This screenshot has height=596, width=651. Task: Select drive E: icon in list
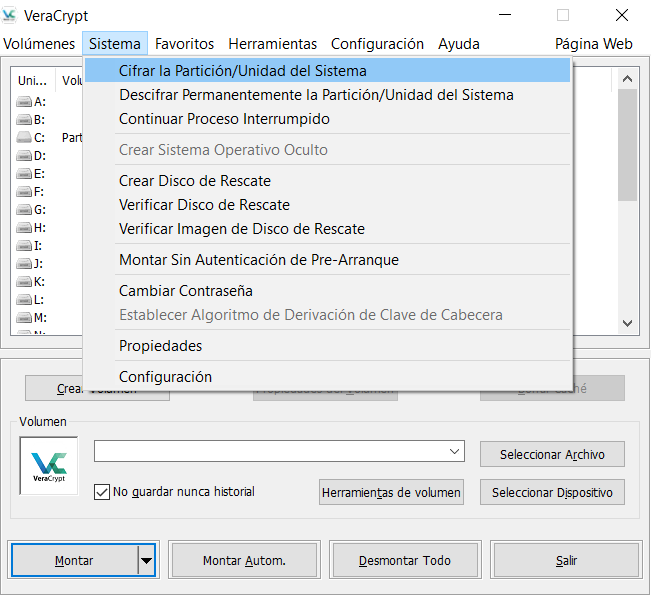click(x=24, y=174)
